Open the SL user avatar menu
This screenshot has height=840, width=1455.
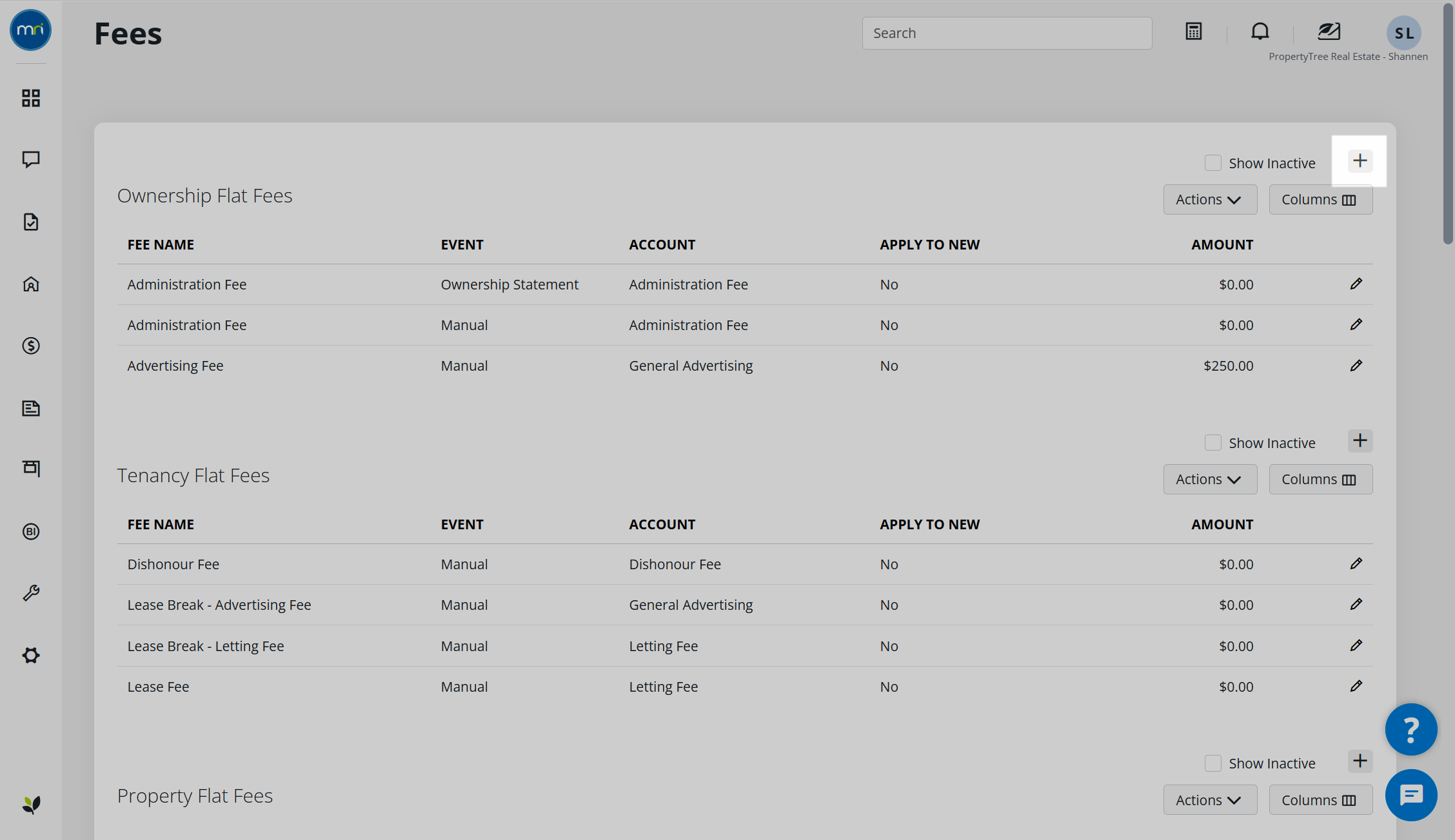tap(1403, 33)
